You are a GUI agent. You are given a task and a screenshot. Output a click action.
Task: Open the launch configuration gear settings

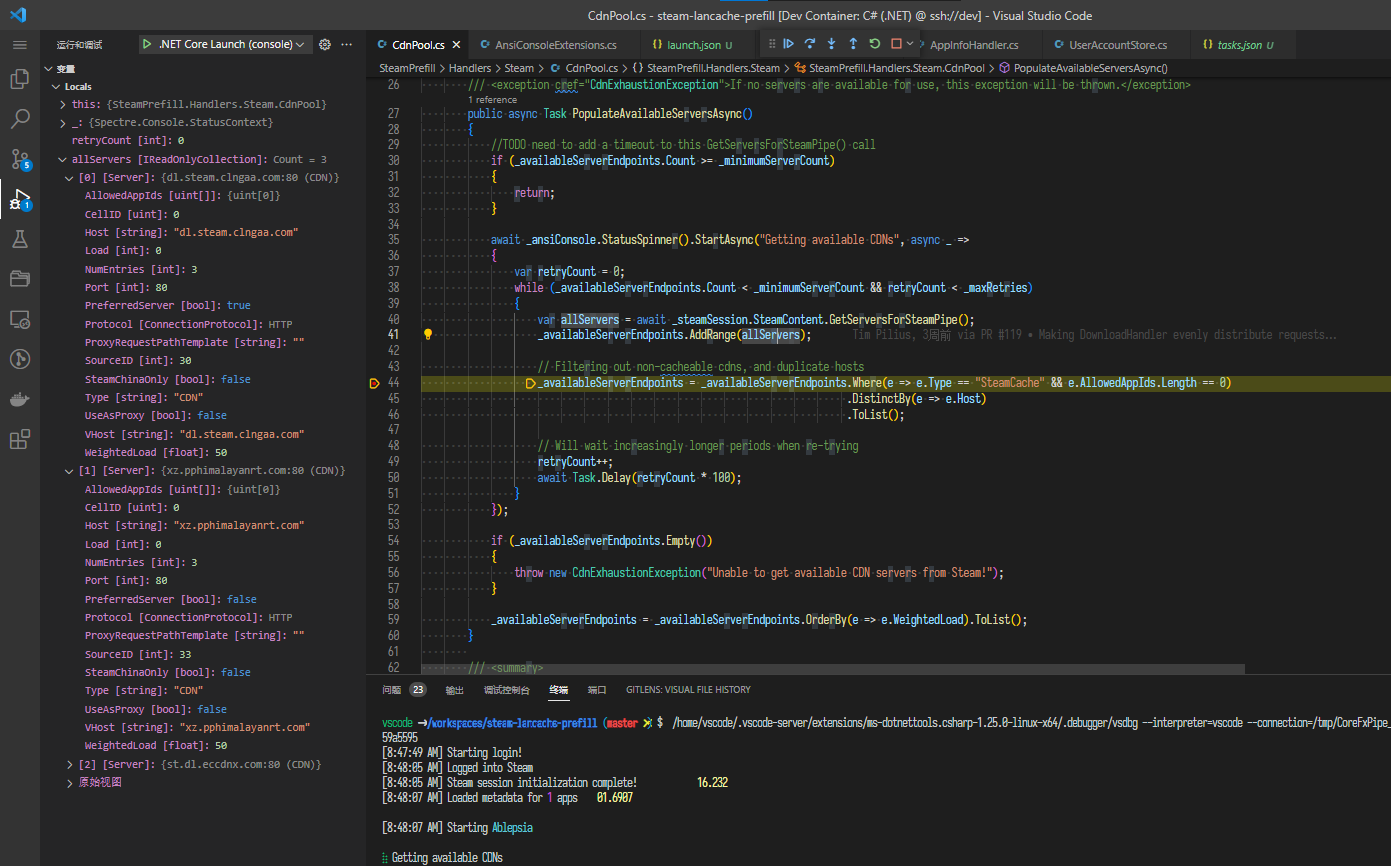coord(324,44)
